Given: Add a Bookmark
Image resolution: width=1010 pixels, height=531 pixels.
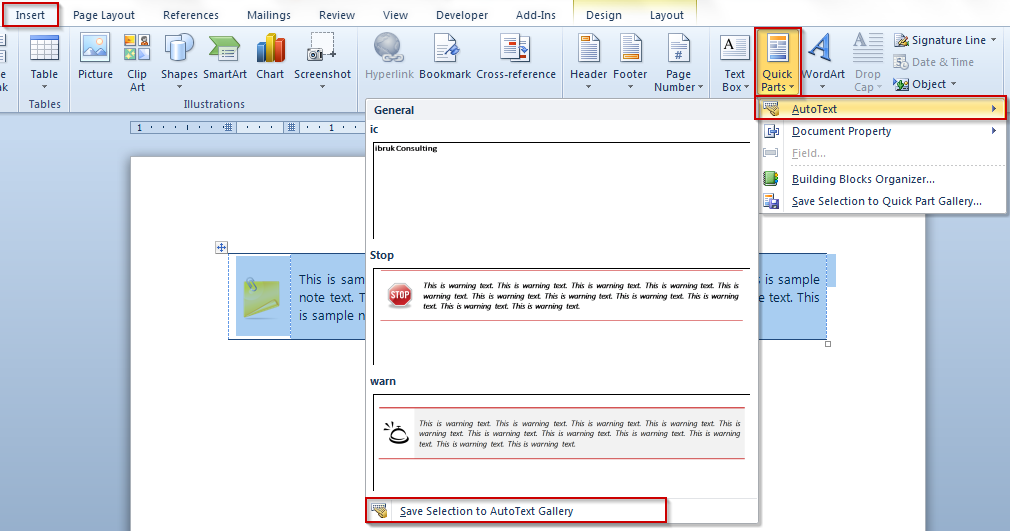Looking at the screenshot, I should tap(445, 58).
